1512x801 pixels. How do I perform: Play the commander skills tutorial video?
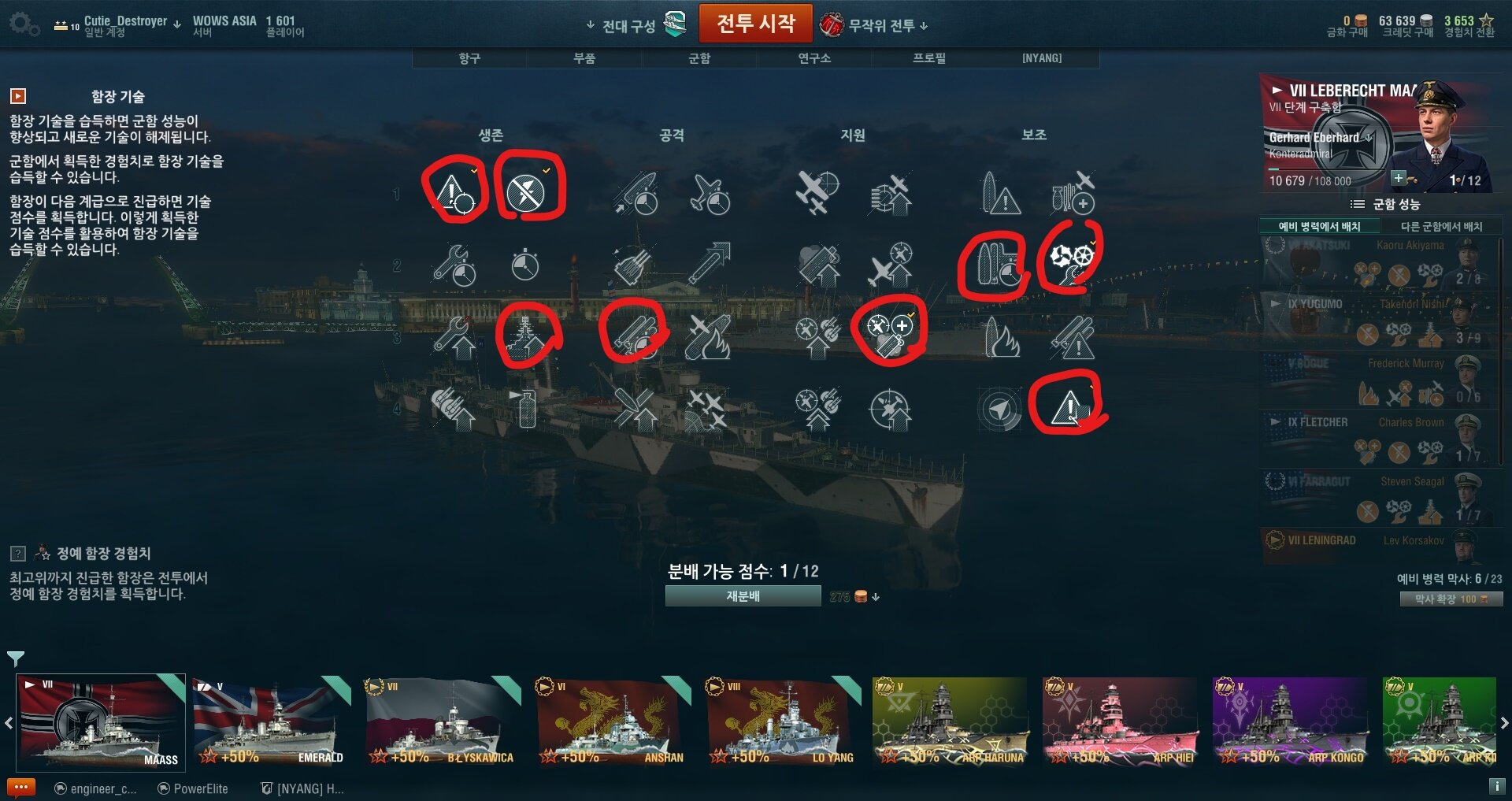[18, 96]
